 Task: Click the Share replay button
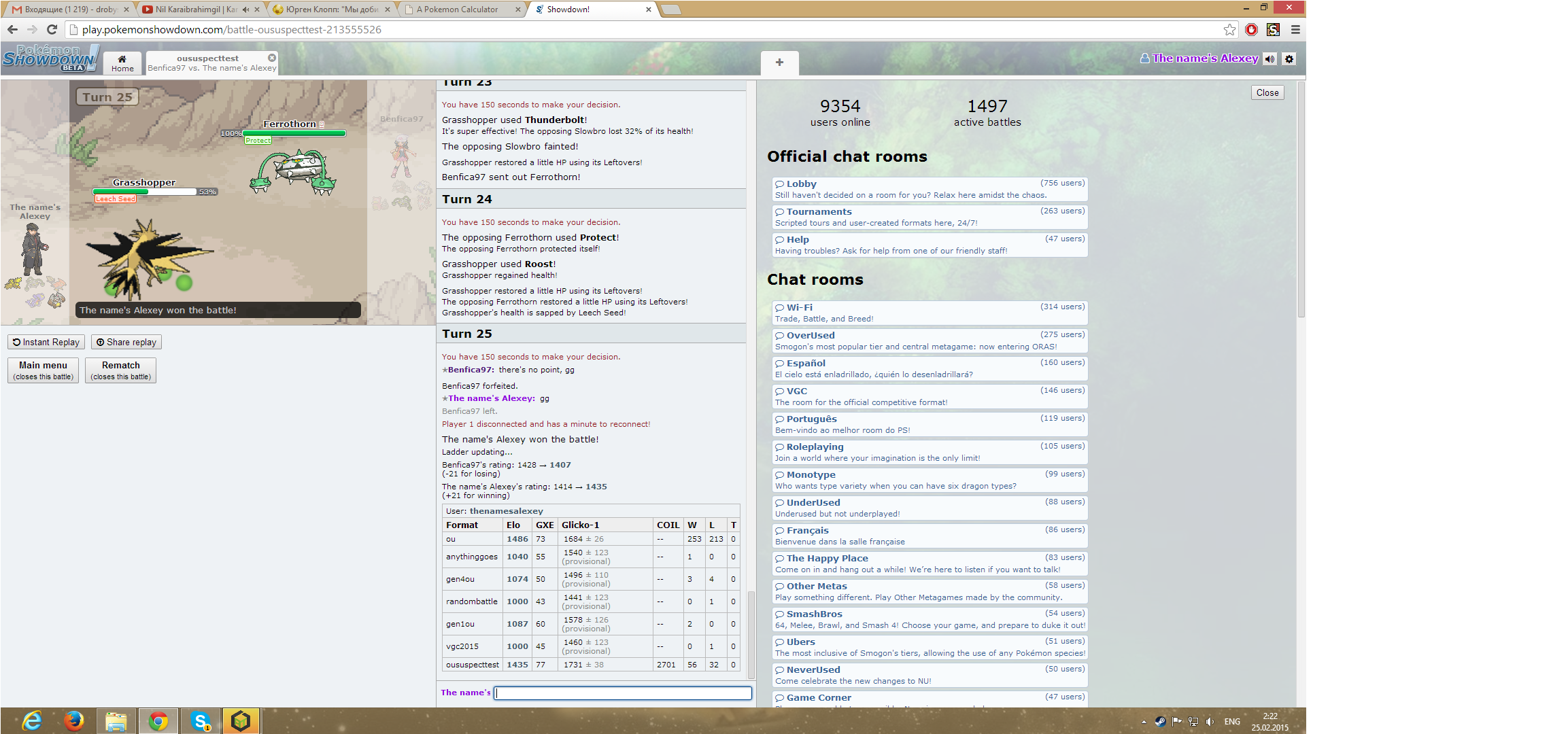point(126,343)
